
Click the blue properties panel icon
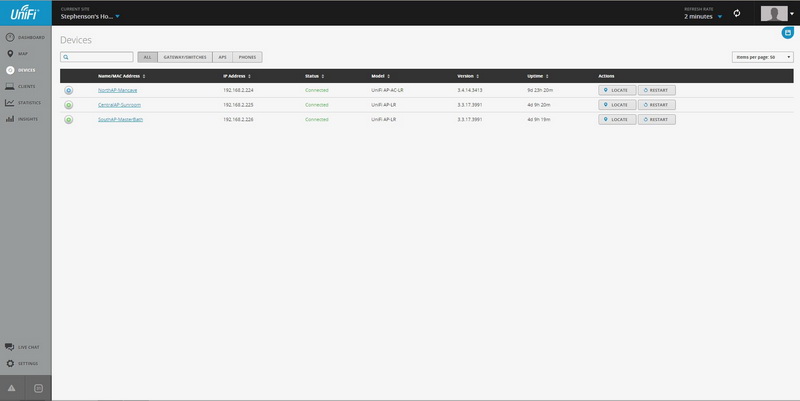pyautogui.click(x=788, y=33)
